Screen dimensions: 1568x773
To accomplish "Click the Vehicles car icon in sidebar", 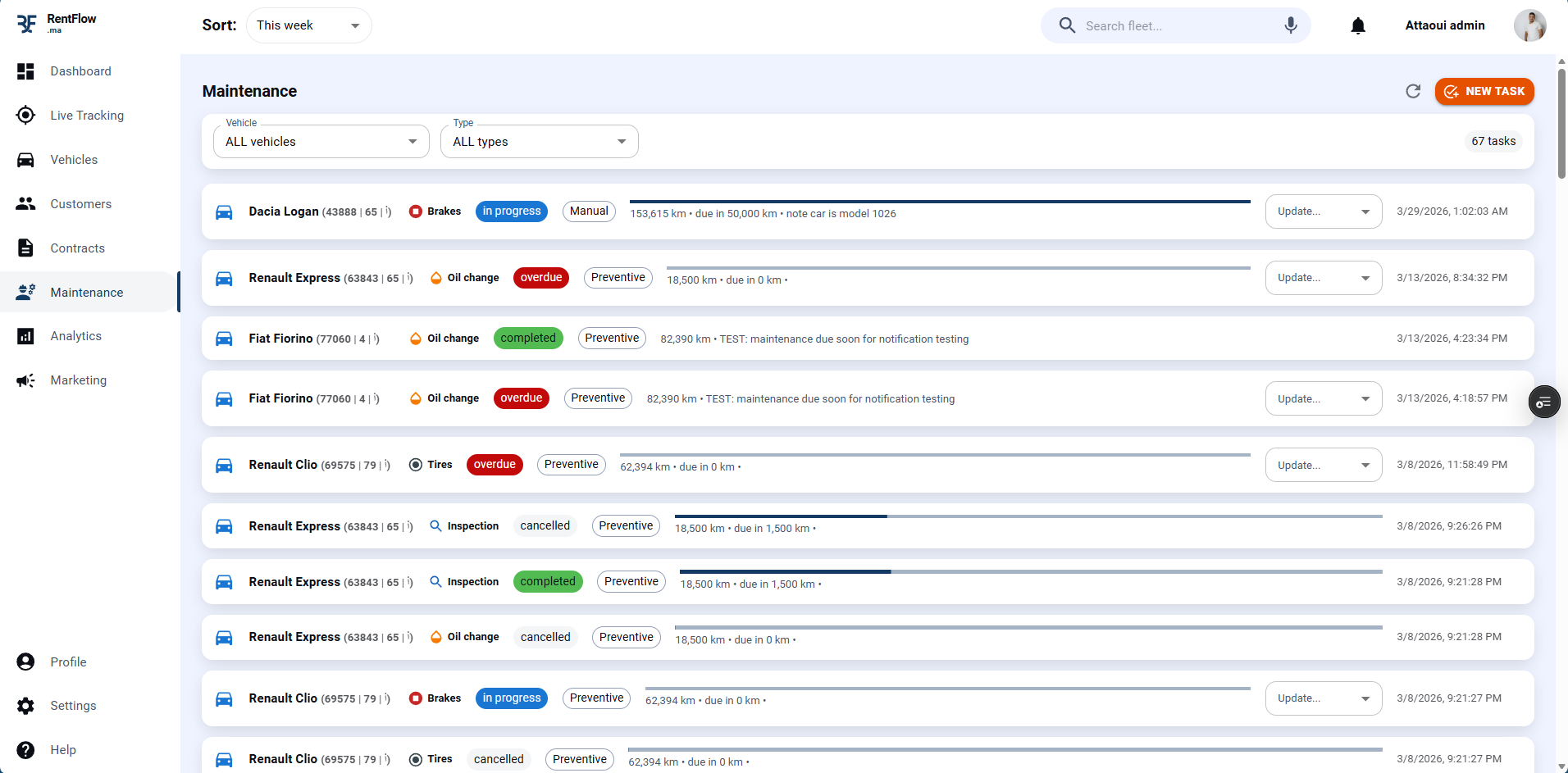I will tap(25, 160).
